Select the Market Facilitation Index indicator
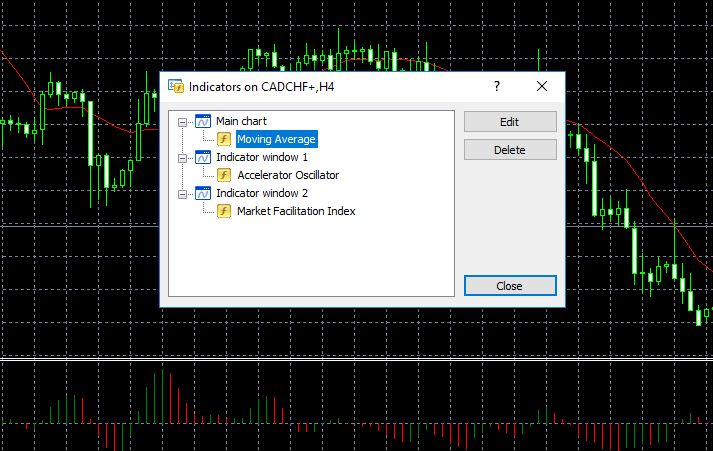713x451 pixels. 296,211
